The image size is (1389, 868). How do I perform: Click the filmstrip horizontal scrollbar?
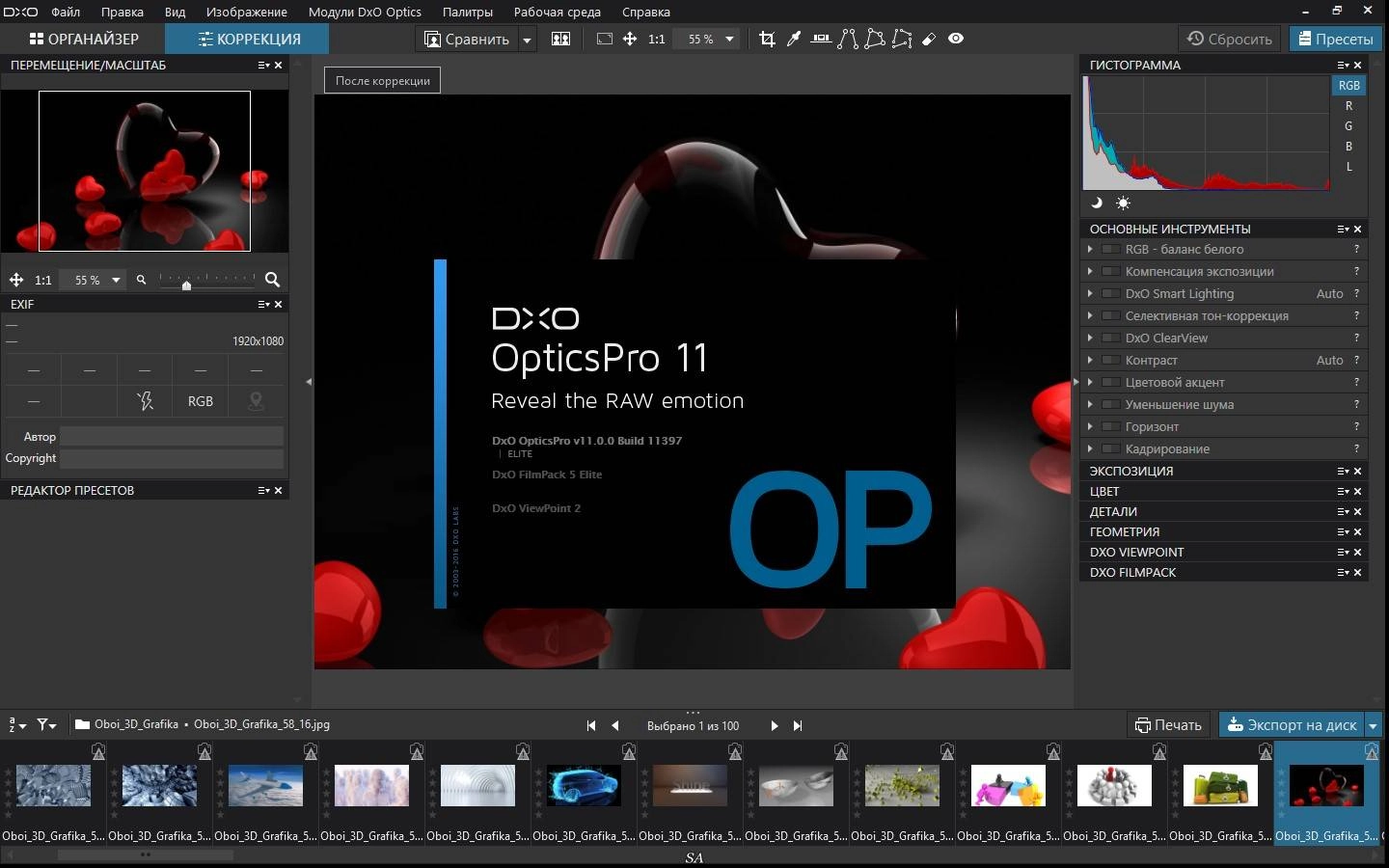(145, 854)
